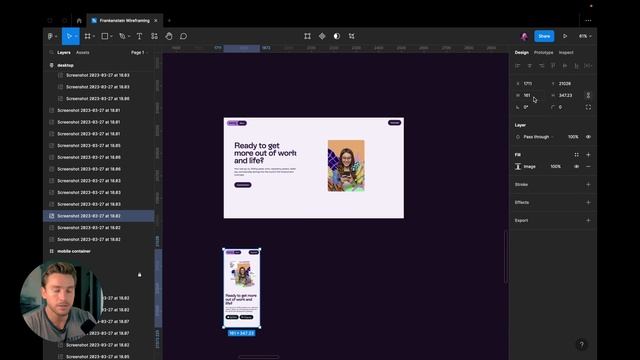Open the fill style library icon
The height and width of the screenshot is (360, 640).
click(576, 155)
